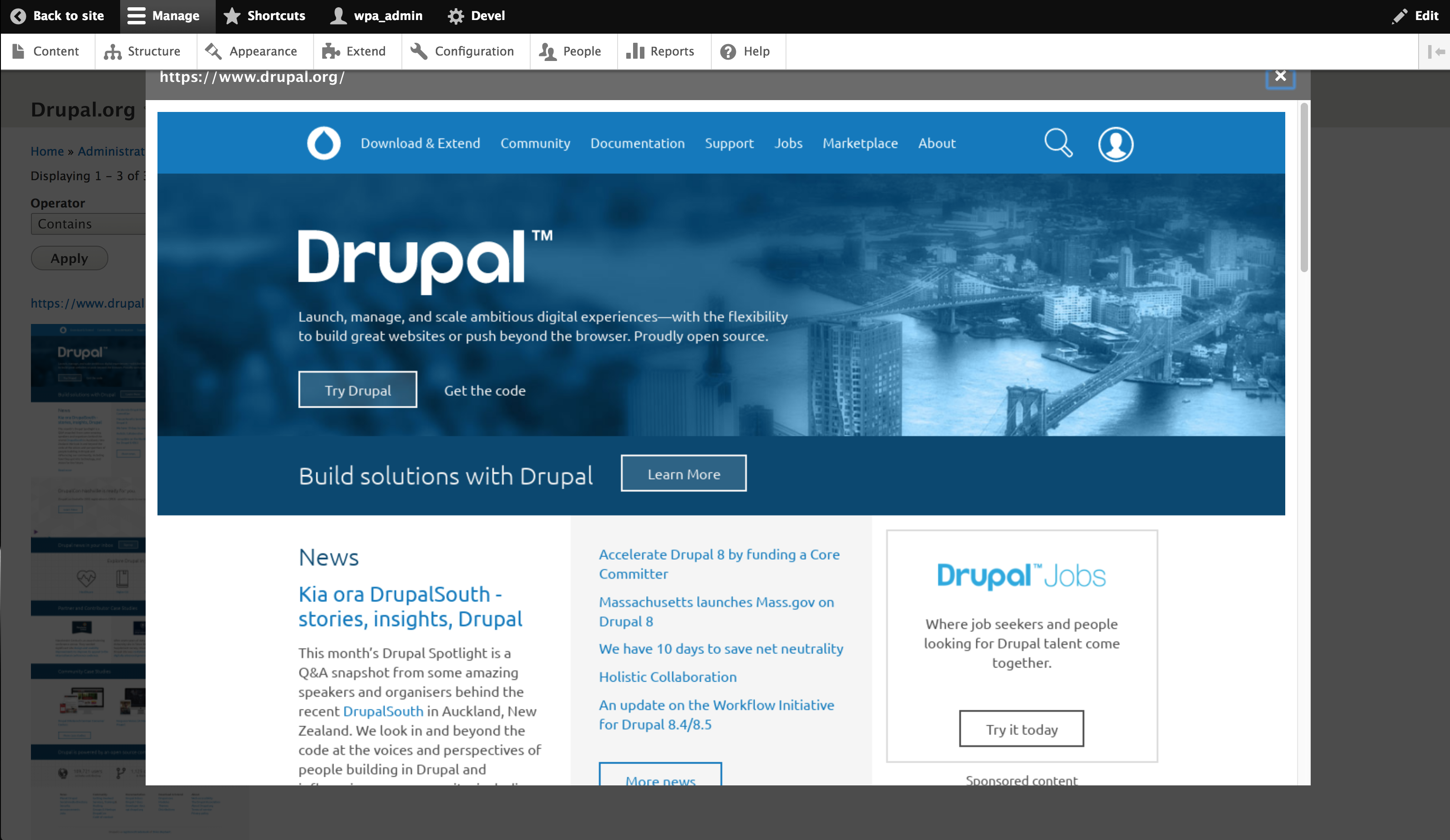Open the Devel gear menu

pyautogui.click(x=456, y=15)
